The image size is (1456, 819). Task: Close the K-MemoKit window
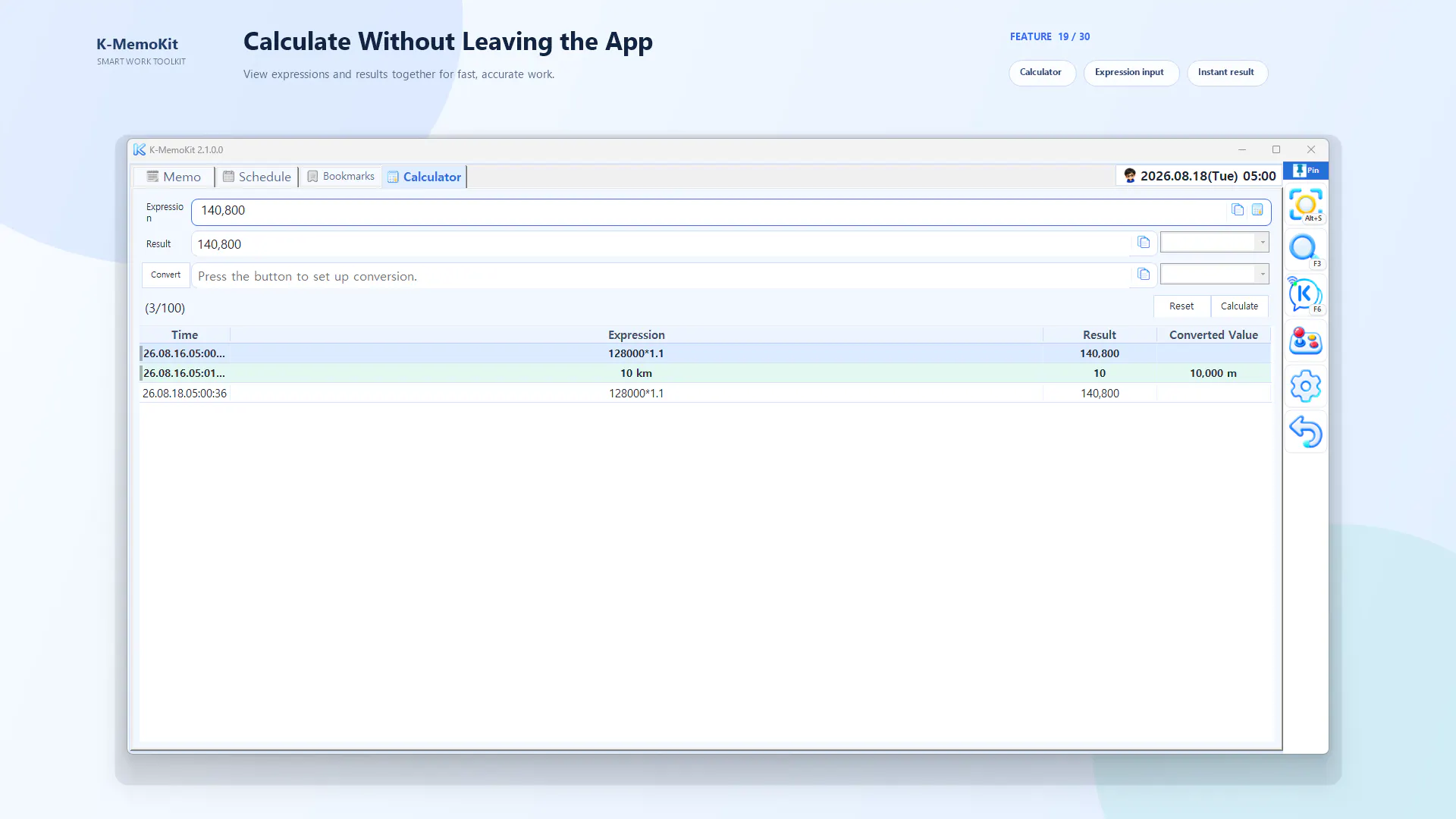tap(1311, 149)
